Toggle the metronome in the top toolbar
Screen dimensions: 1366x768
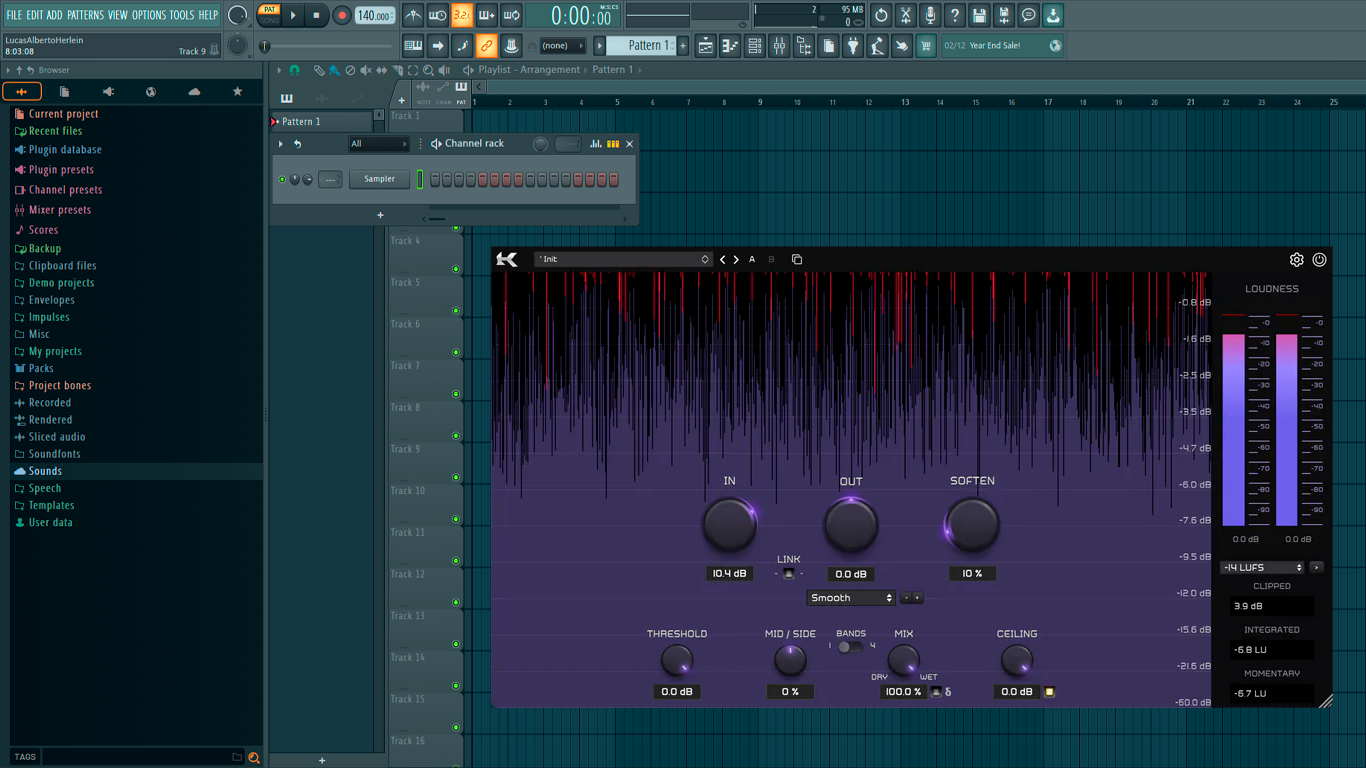pyautogui.click(x=413, y=16)
